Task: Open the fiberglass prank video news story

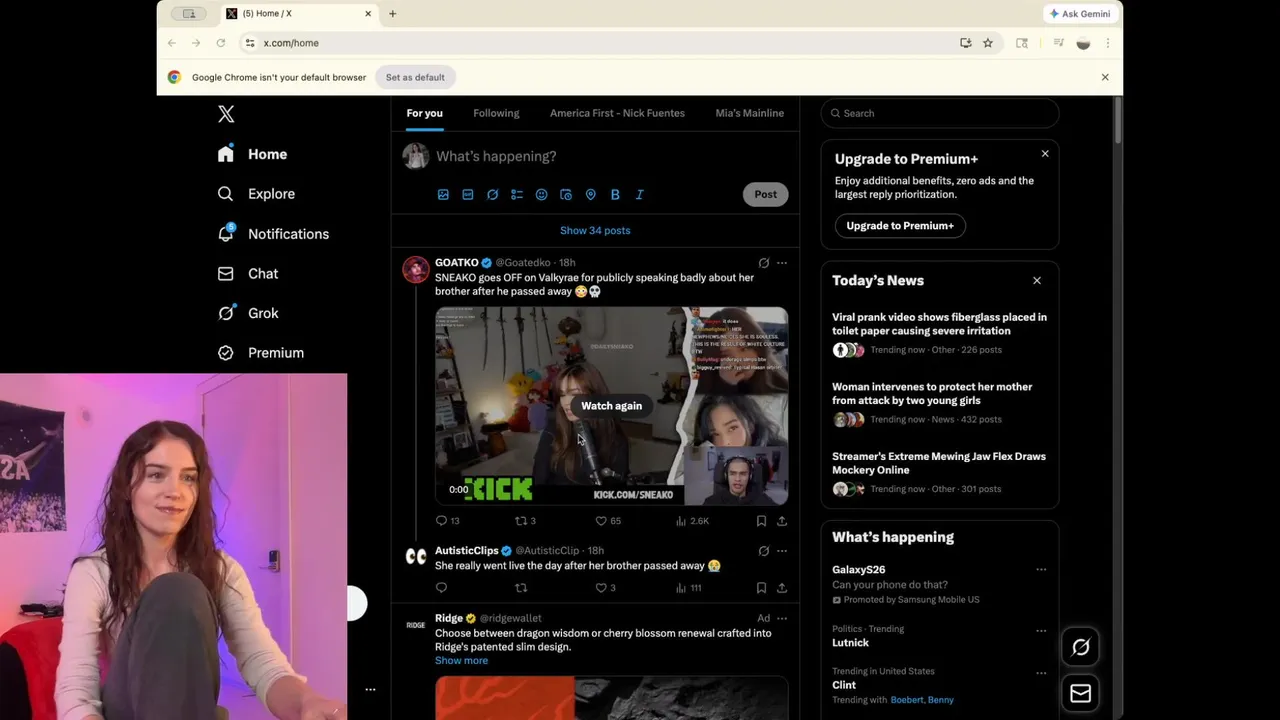Action: pyautogui.click(x=939, y=324)
